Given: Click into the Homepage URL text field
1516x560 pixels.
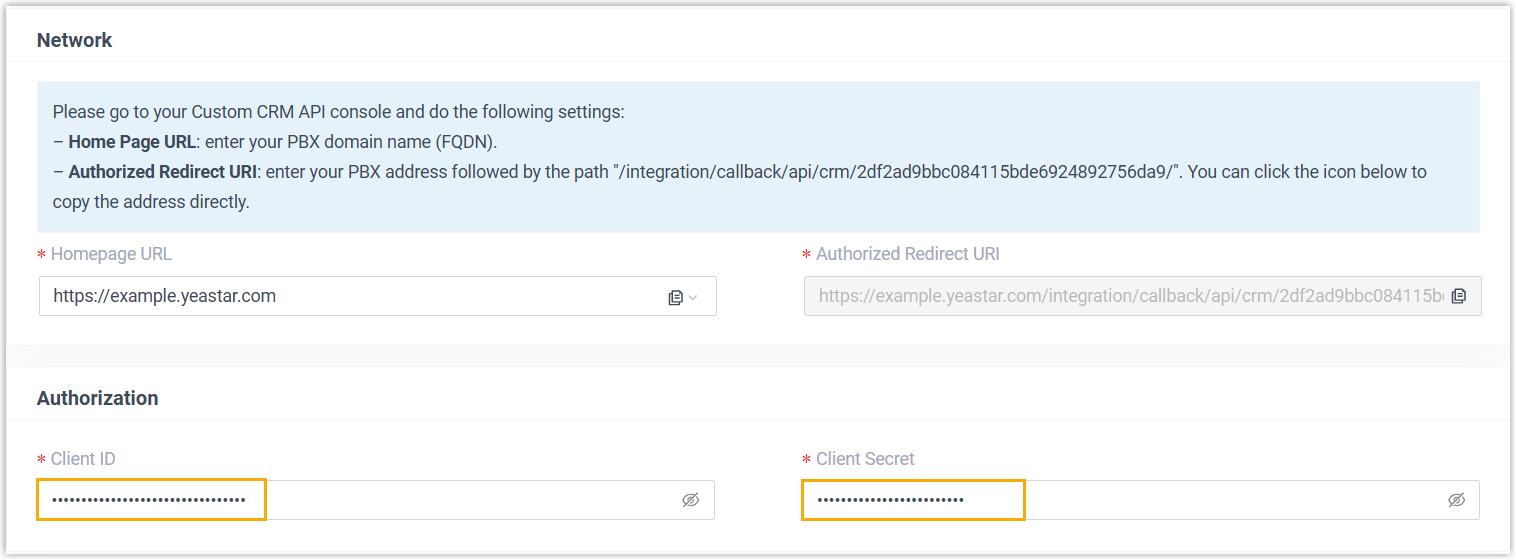Looking at the screenshot, I should tap(350, 296).
